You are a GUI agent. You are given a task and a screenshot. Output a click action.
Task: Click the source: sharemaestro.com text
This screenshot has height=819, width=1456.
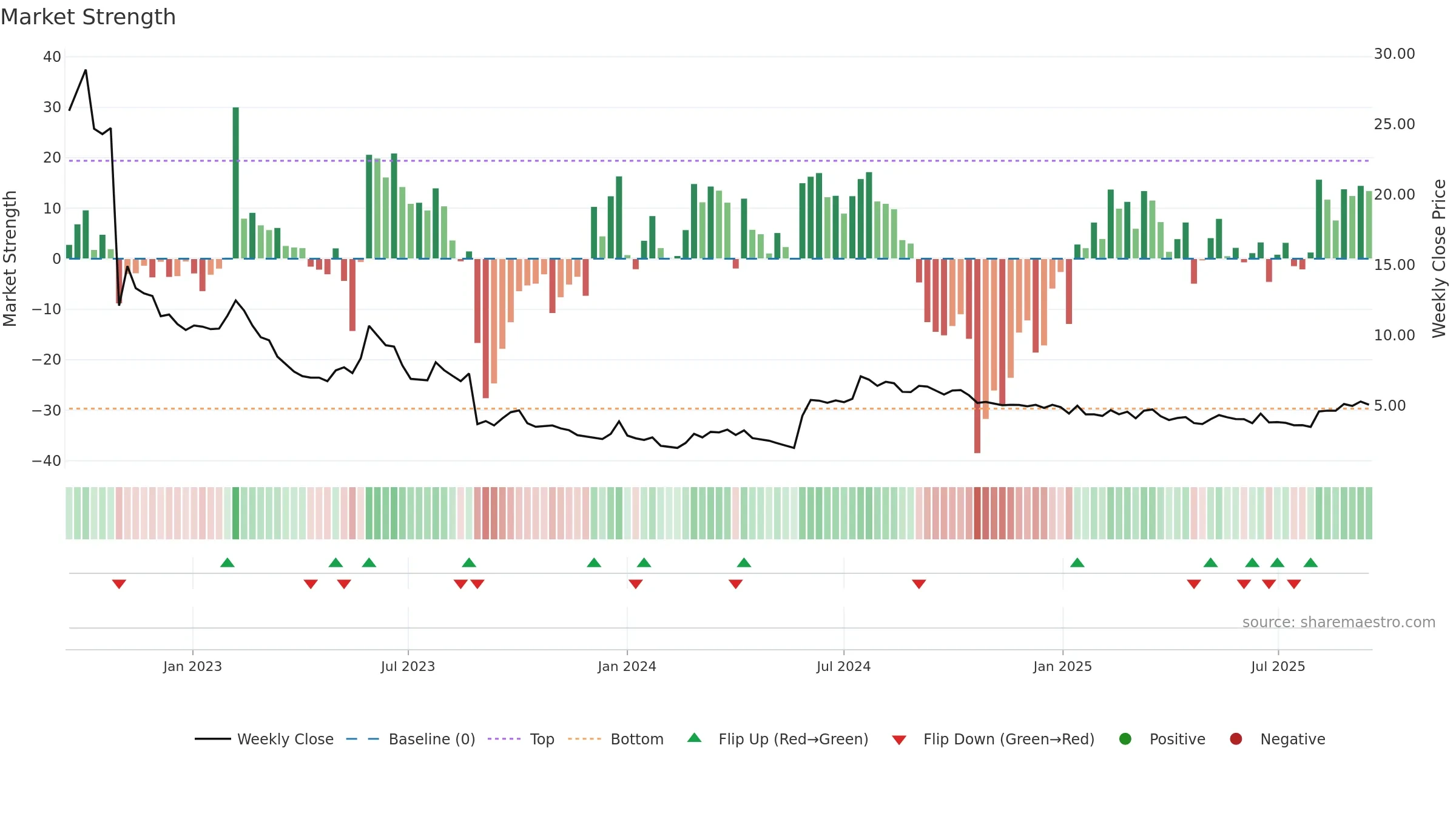[x=1339, y=622]
